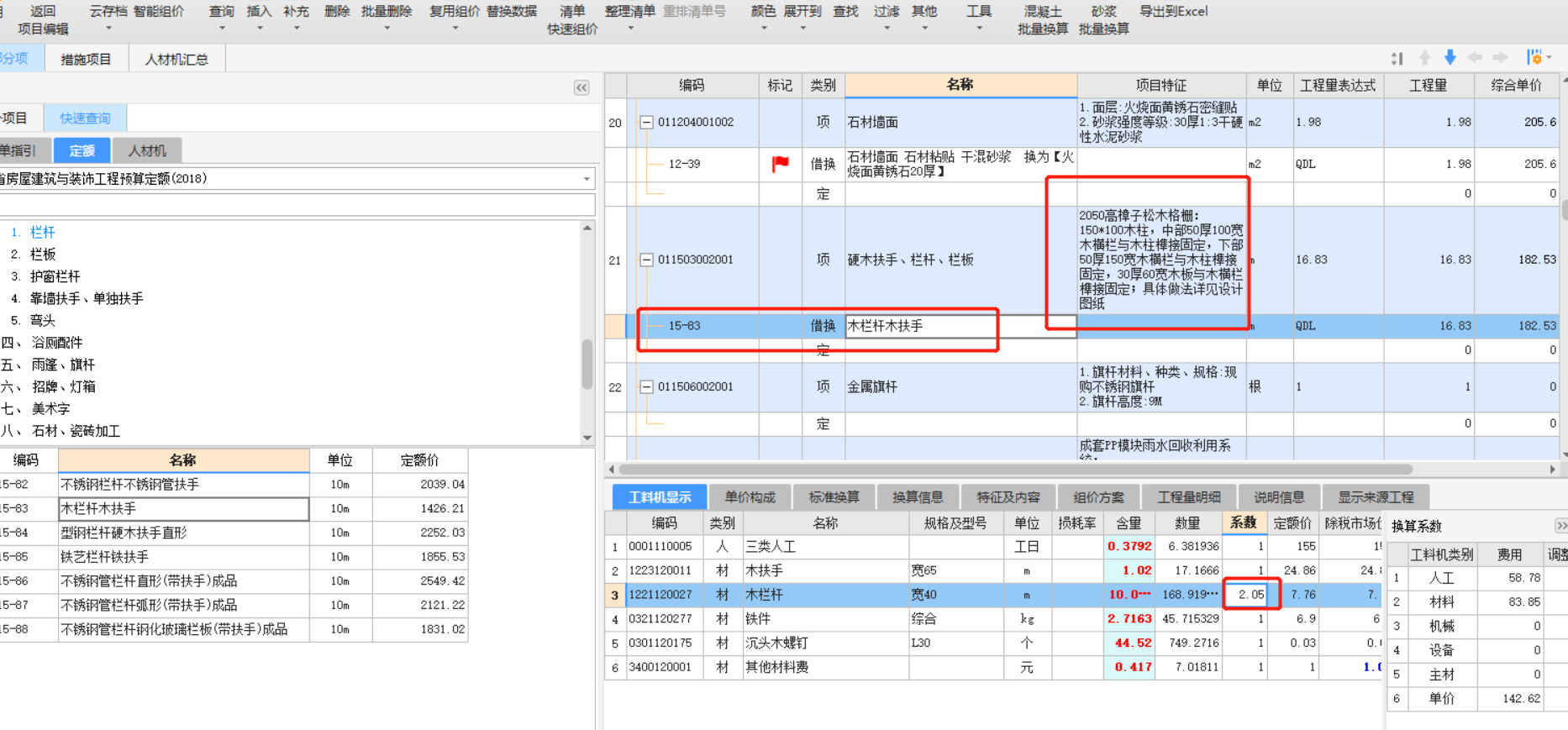Click the right table horizontal scrollbar

(1015, 469)
